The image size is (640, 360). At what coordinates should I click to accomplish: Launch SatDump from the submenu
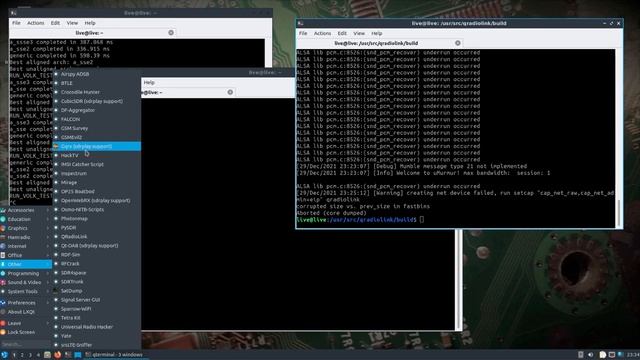pyautogui.click(x=96, y=291)
